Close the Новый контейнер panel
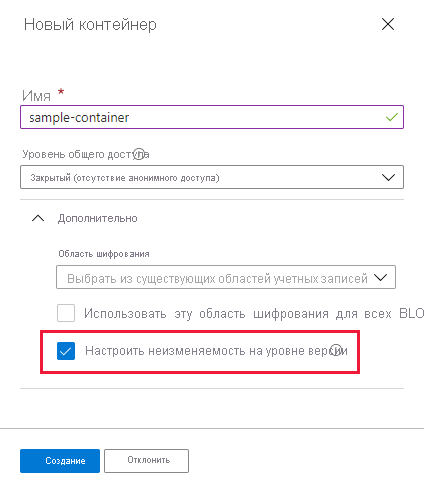Image resolution: width=424 pixels, height=492 pixels. [388, 24]
